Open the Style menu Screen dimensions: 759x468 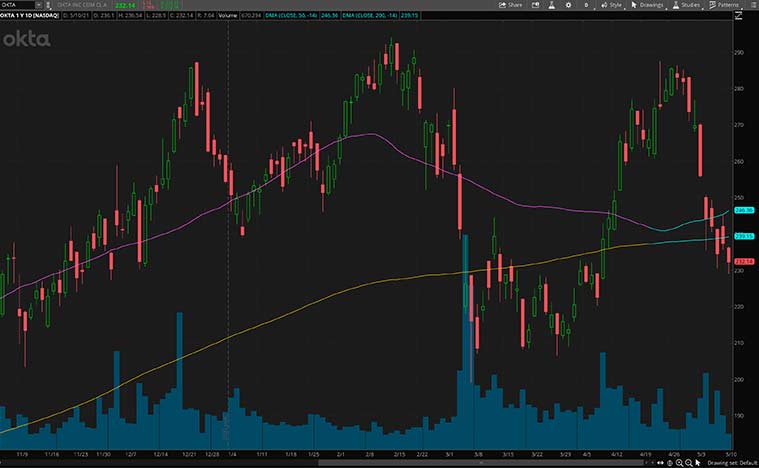click(x=611, y=5)
